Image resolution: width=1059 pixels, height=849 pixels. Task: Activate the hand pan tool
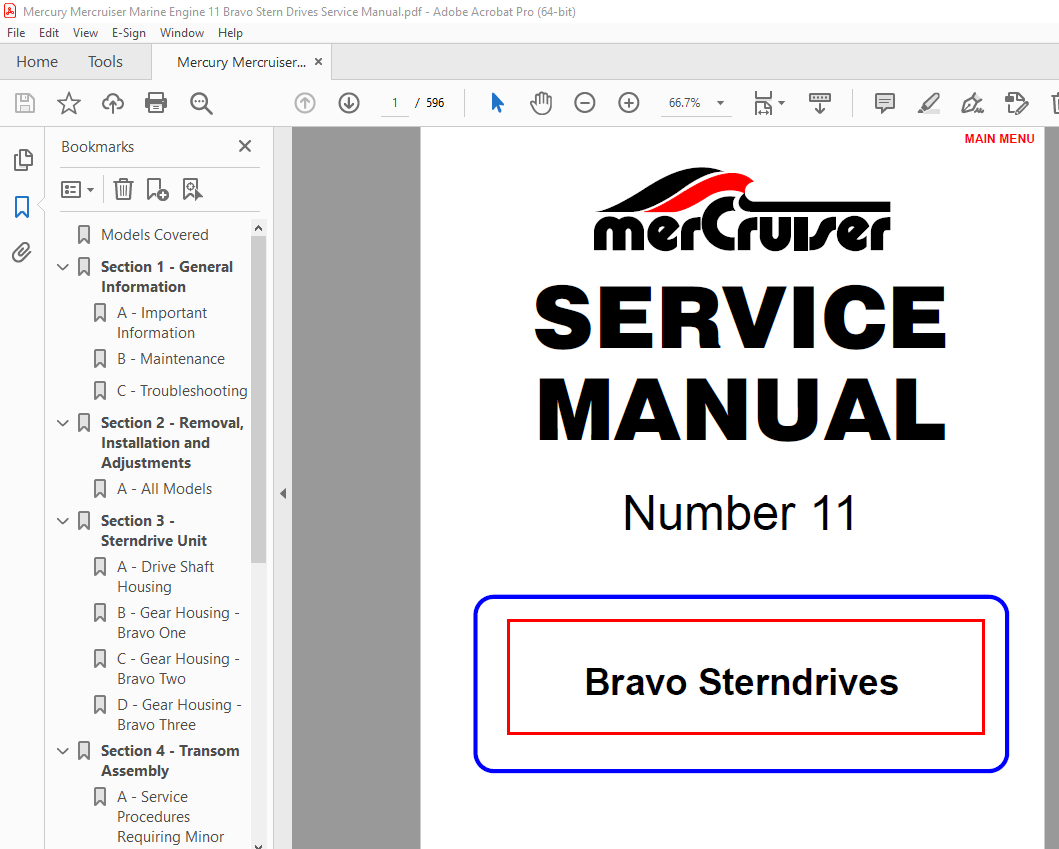pos(540,103)
